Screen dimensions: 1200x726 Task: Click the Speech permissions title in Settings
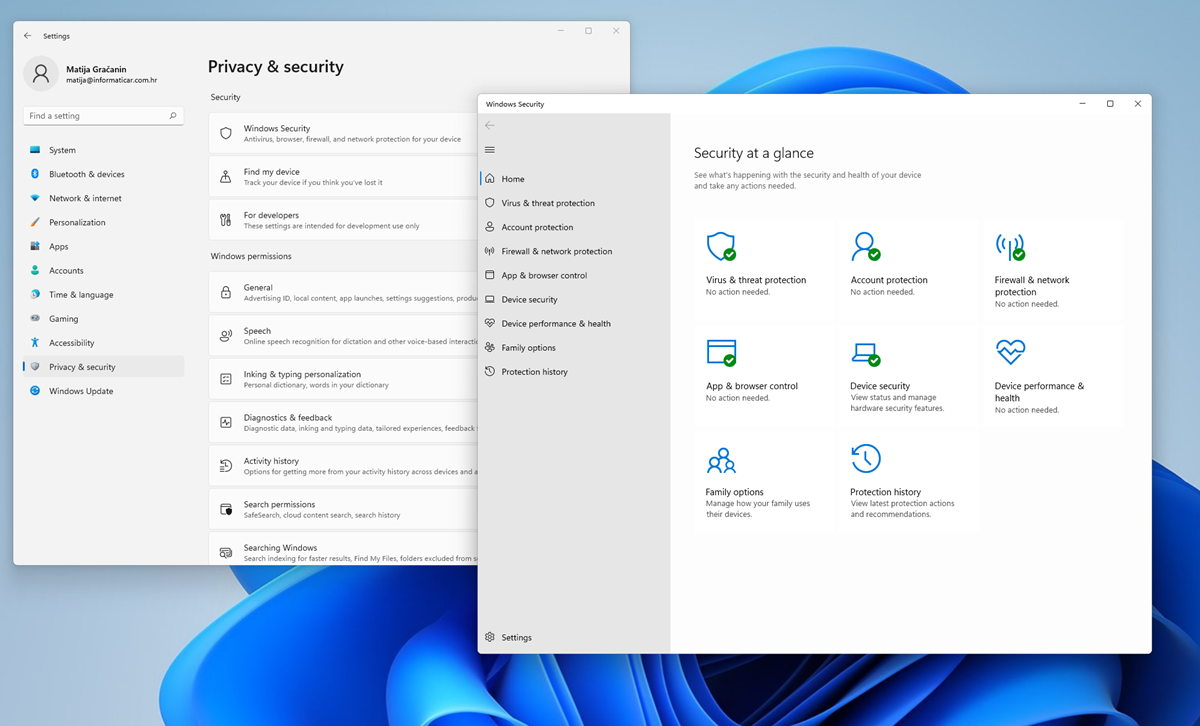pos(257,331)
